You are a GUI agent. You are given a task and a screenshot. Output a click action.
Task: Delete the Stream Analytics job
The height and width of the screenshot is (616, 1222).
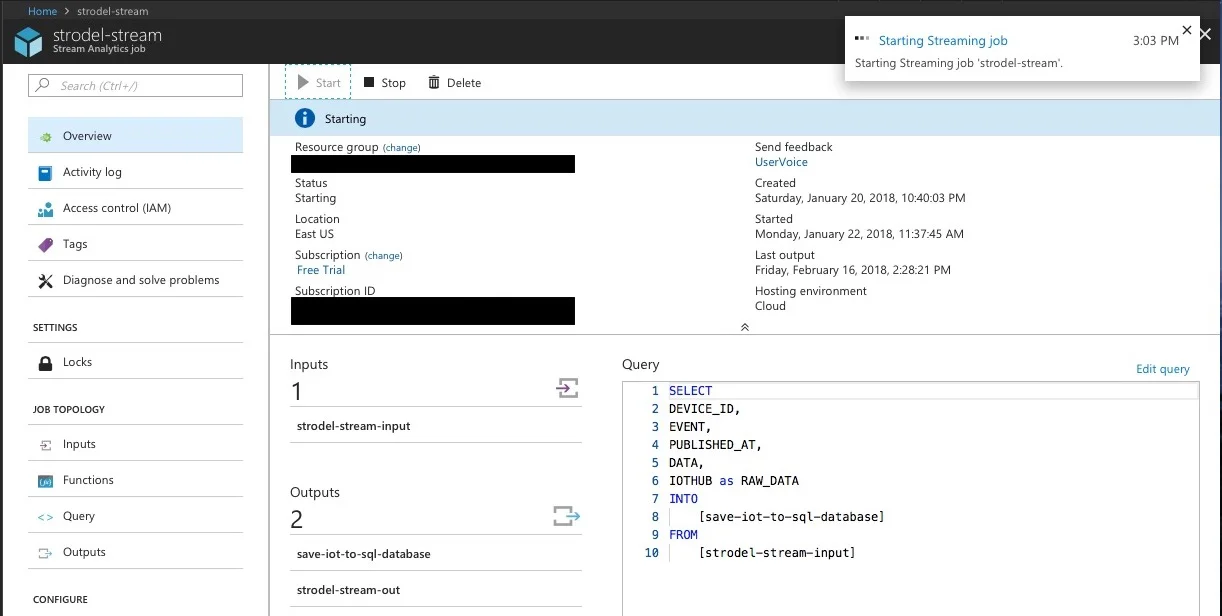pyautogui.click(x=455, y=83)
